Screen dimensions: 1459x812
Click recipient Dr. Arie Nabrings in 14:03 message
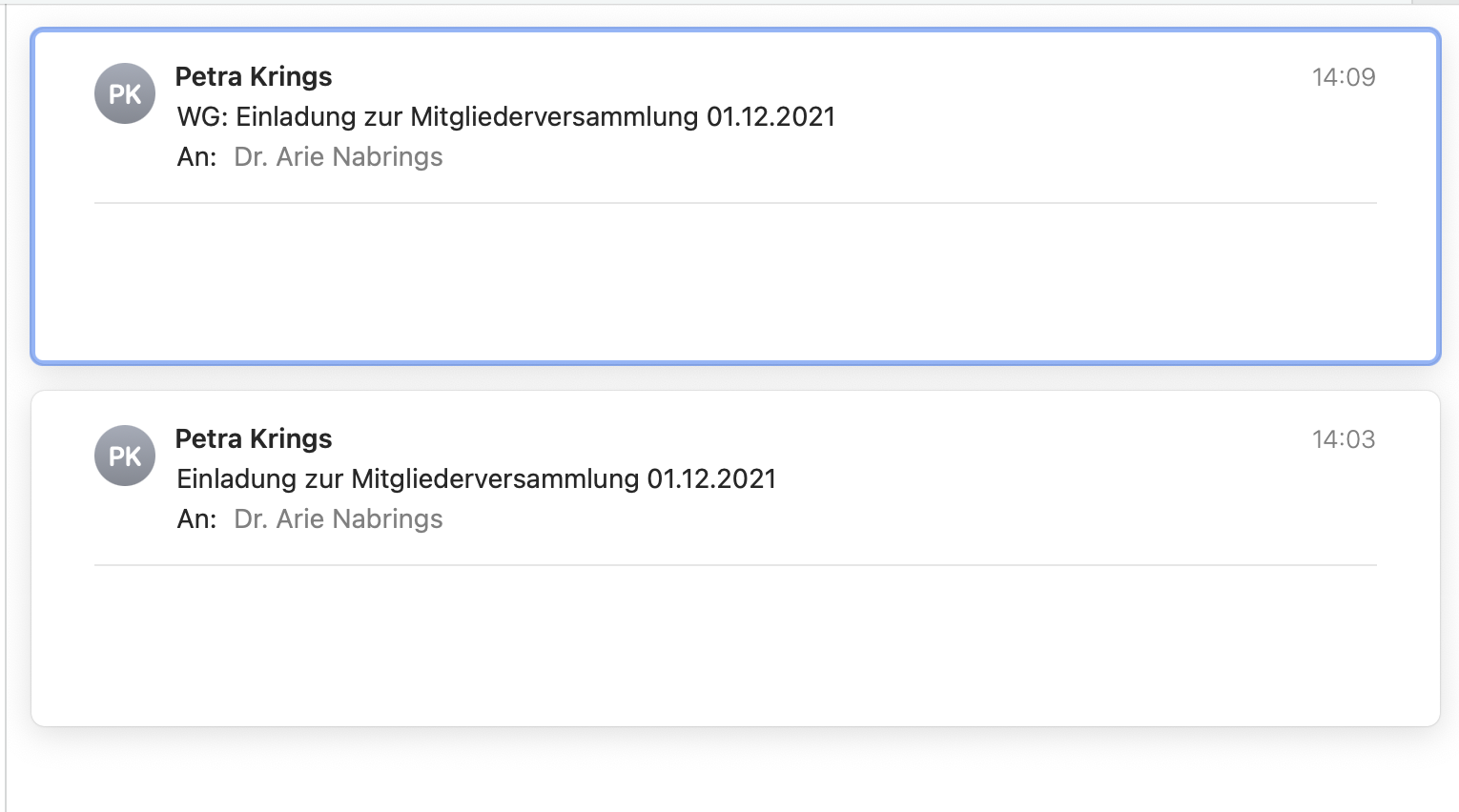[x=339, y=518]
